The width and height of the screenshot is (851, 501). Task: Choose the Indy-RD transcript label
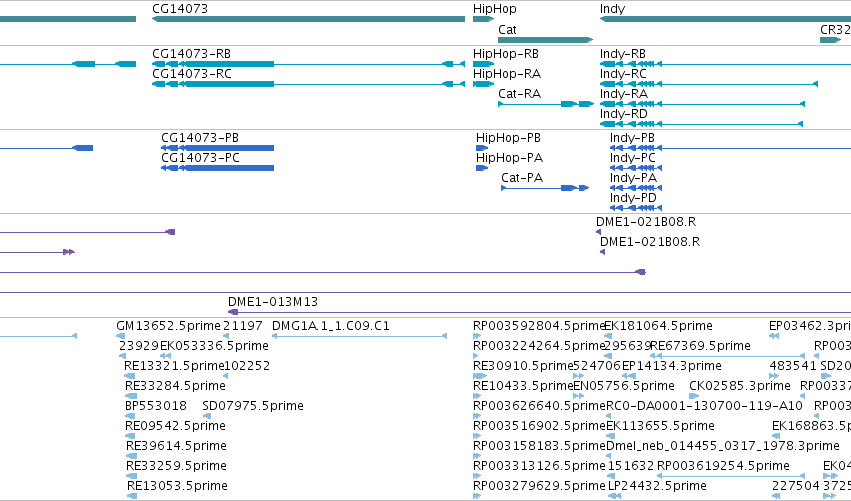coord(624,115)
